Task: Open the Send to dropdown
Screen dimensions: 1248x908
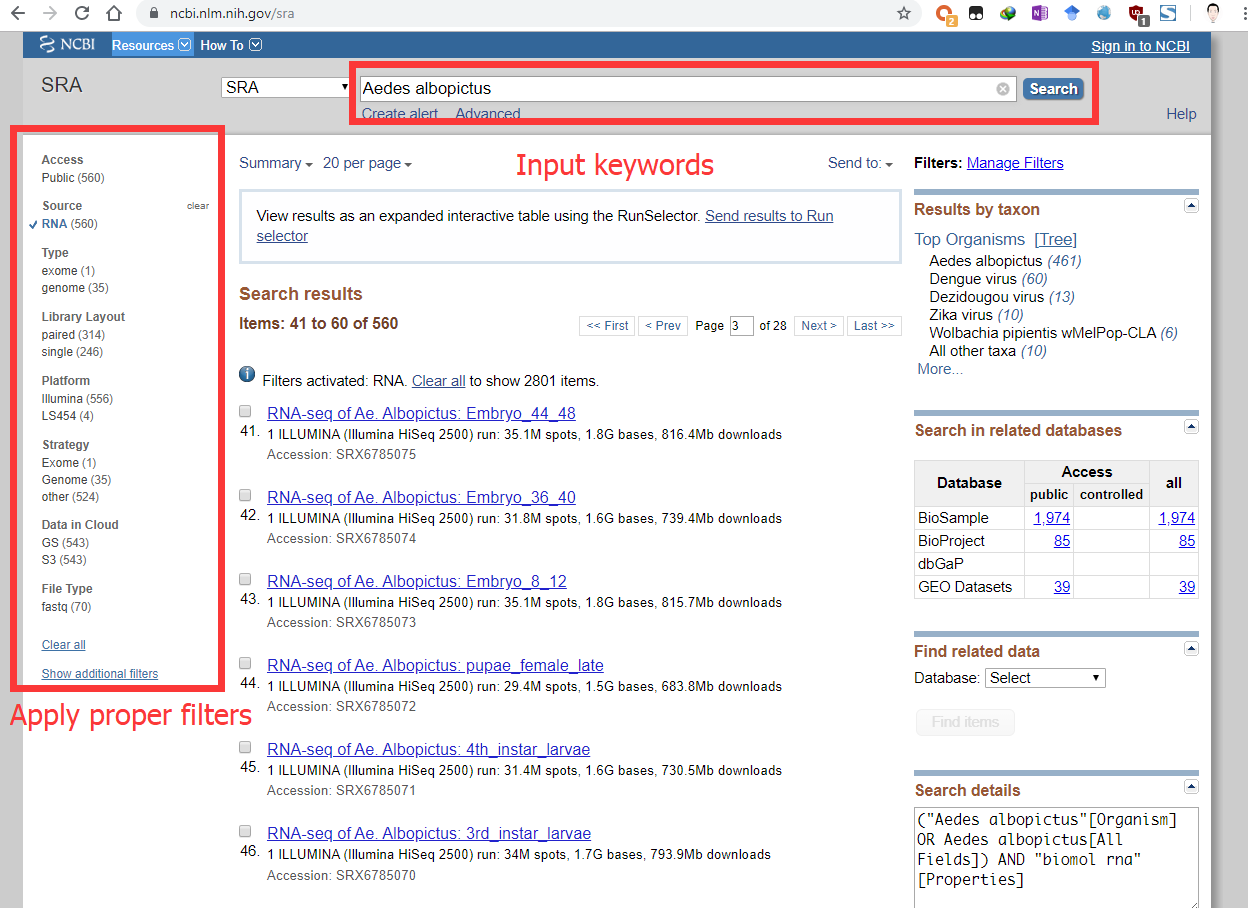Action: point(860,164)
